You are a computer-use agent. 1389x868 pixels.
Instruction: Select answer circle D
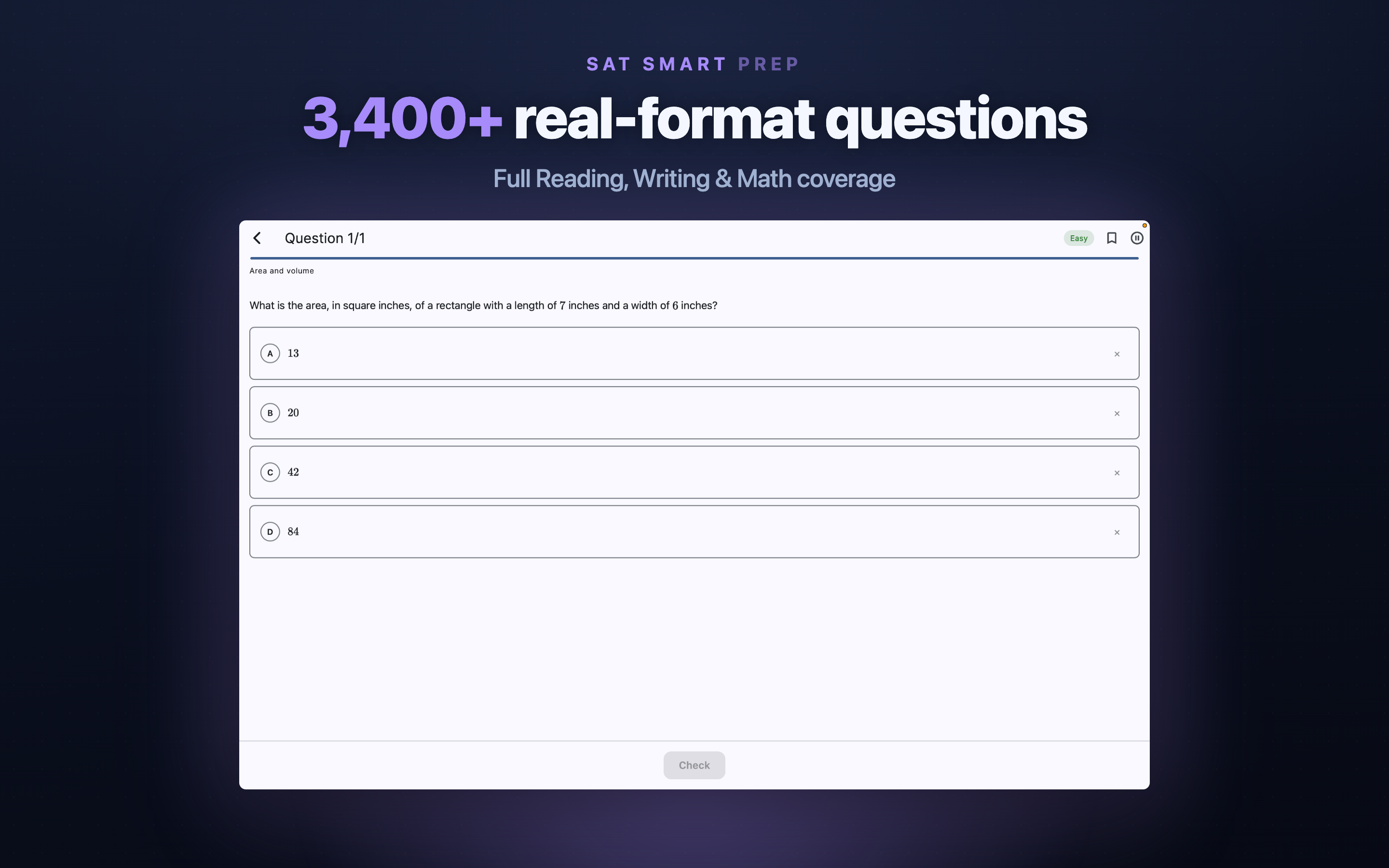tap(271, 531)
